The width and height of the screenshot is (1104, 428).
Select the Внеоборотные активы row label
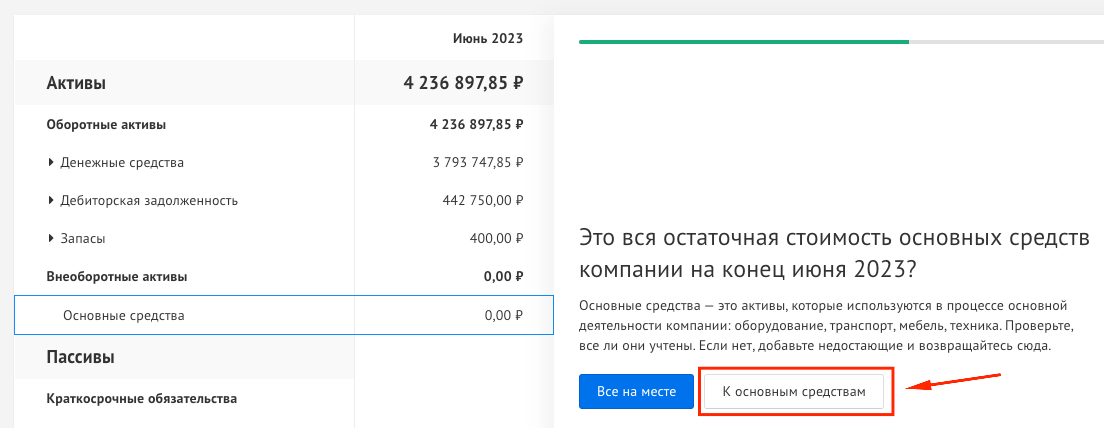click(x=117, y=277)
